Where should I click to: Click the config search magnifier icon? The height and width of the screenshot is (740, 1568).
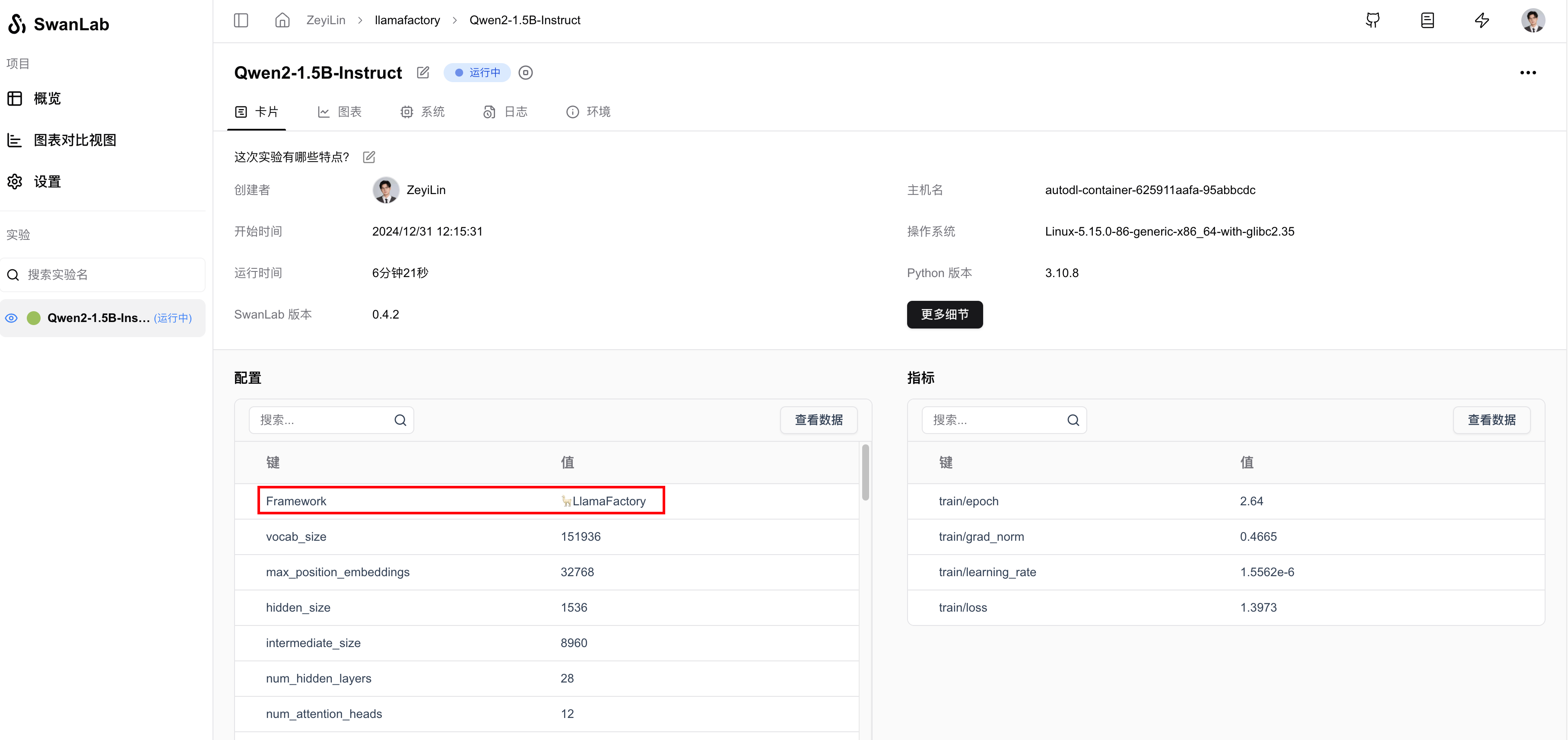pyautogui.click(x=400, y=420)
